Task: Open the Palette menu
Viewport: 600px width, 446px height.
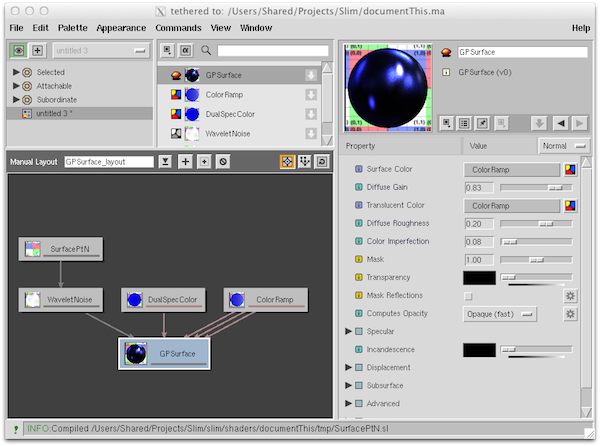Action: [x=72, y=28]
